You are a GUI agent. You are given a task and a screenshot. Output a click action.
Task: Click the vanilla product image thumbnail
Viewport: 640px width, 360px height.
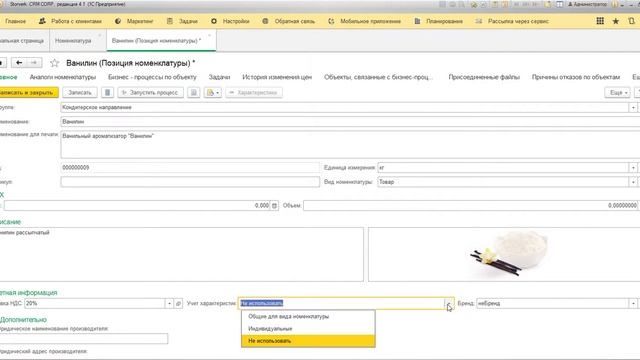(x=509, y=254)
